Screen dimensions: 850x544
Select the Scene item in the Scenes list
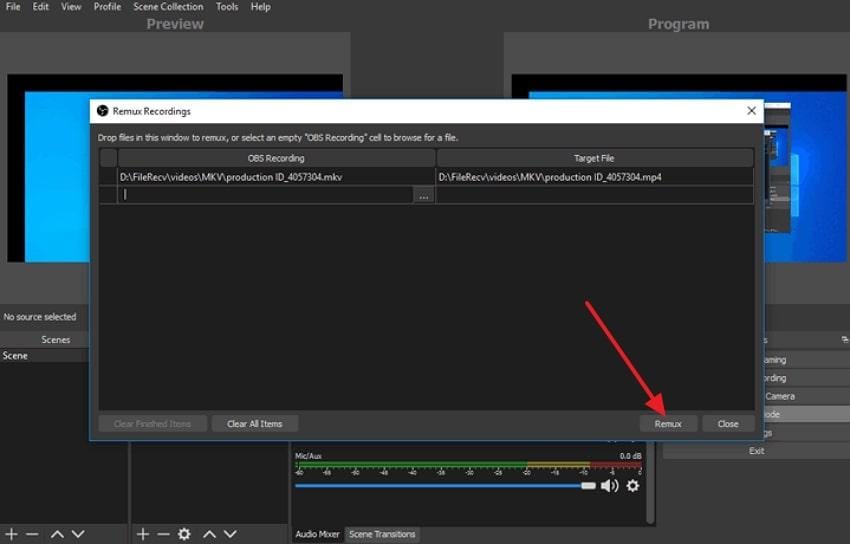tap(44, 355)
